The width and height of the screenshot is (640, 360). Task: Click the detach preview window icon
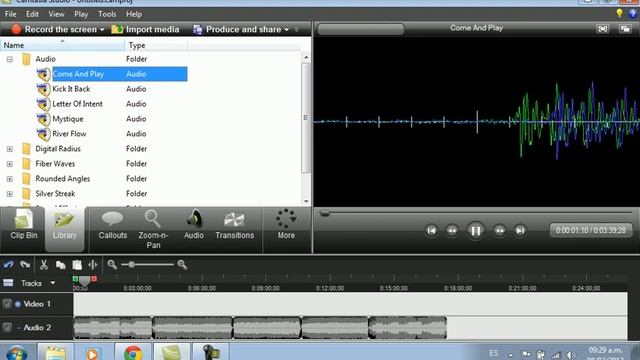[x=625, y=29]
